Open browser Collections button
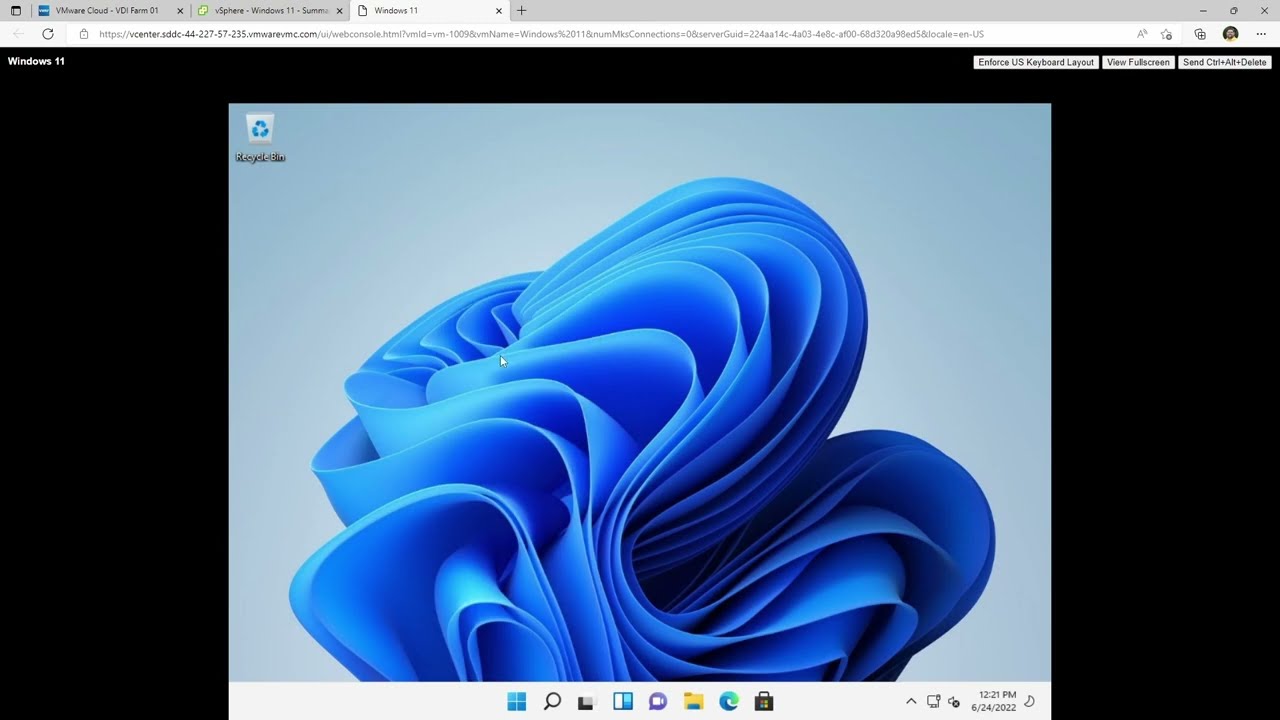The image size is (1280, 720). point(1200,34)
